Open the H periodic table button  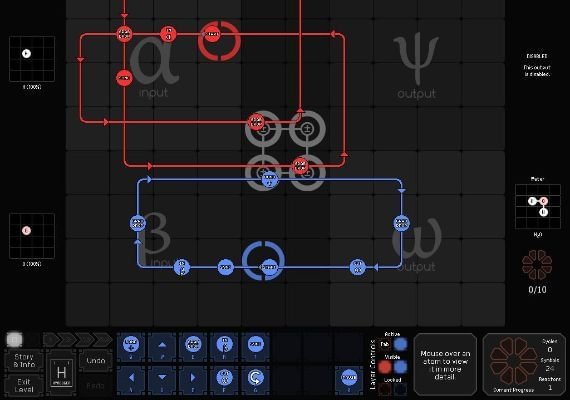click(x=61, y=374)
